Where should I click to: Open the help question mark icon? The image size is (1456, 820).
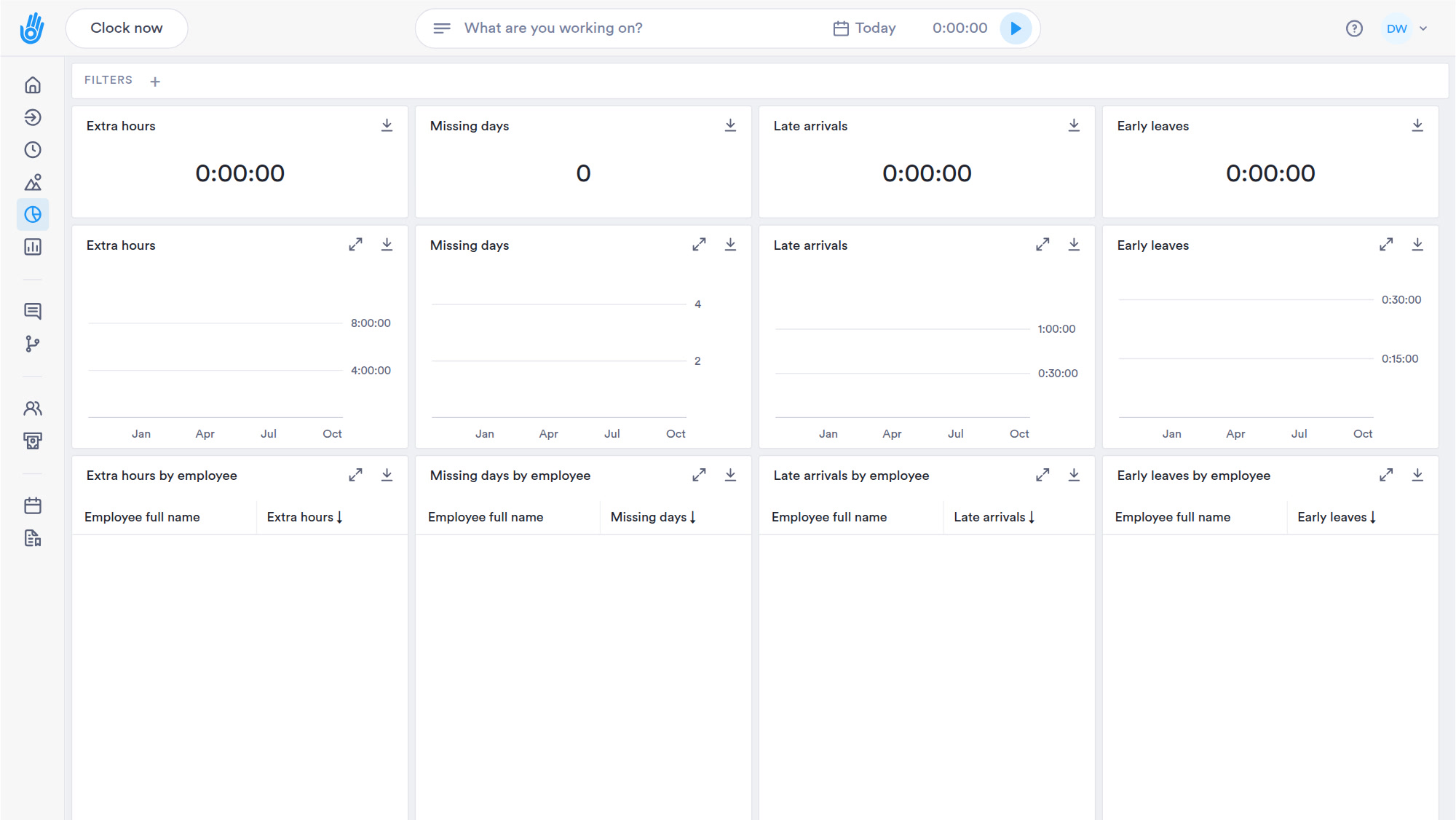(1354, 28)
